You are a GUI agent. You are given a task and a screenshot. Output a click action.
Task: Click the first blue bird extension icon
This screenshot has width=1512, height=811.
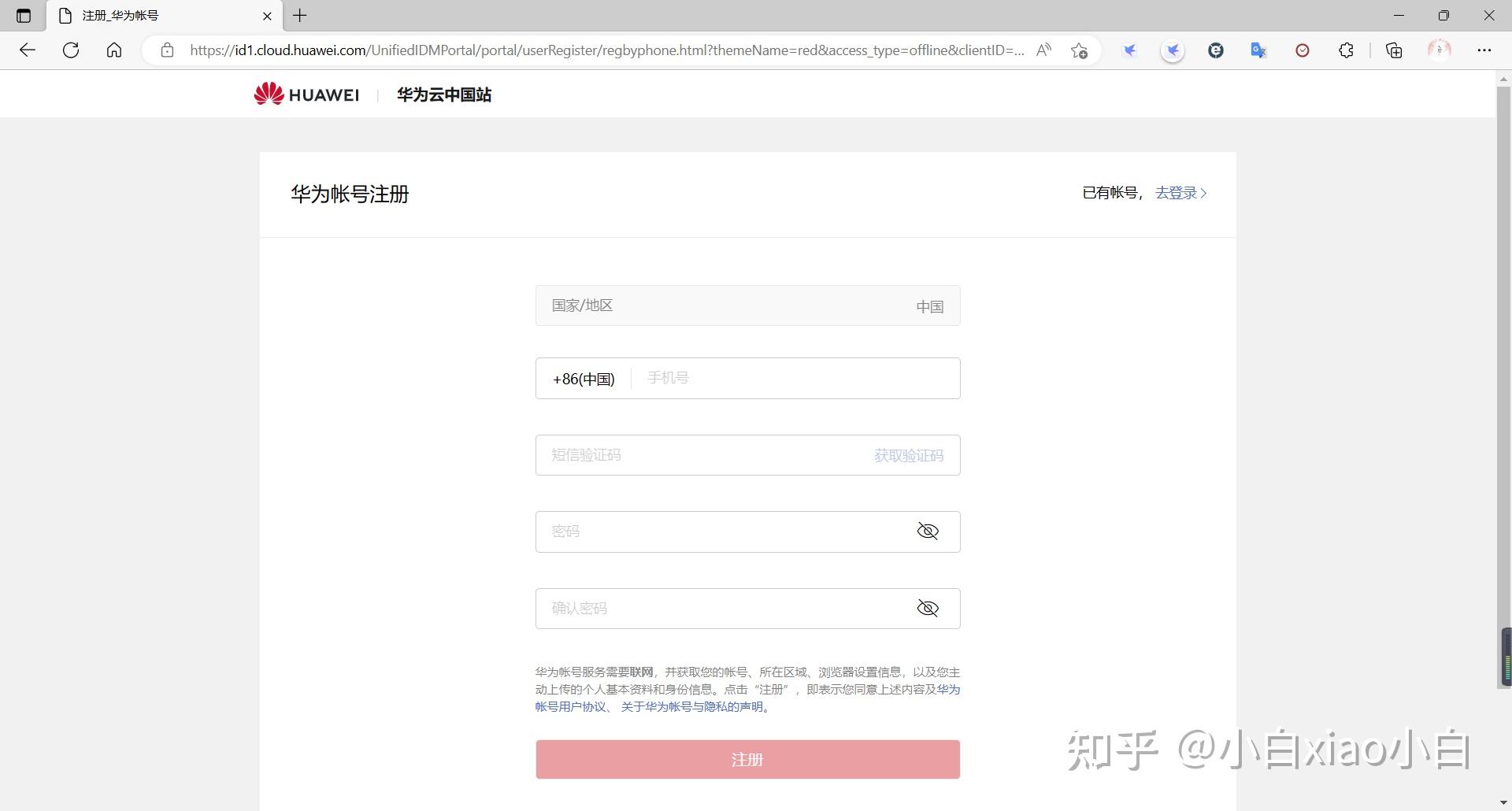[1130, 50]
